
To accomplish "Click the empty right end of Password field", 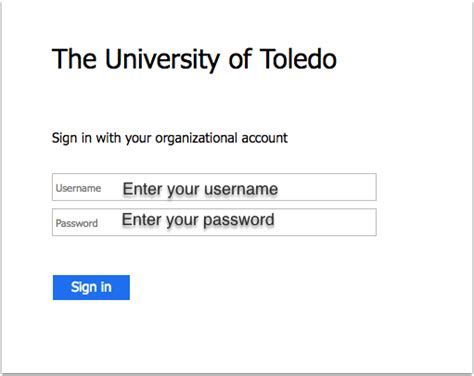I will (x=325, y=222).
